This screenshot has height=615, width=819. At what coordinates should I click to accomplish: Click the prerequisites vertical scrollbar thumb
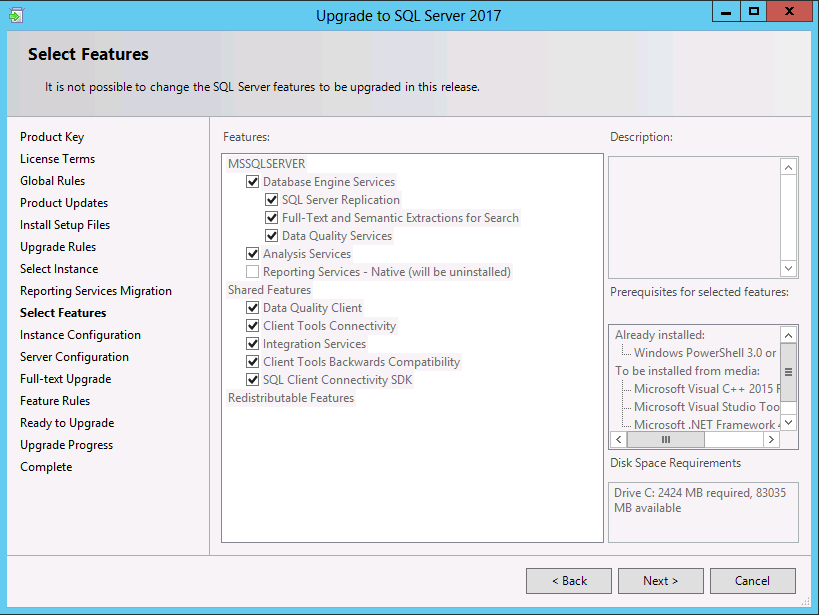click(789, 372)
